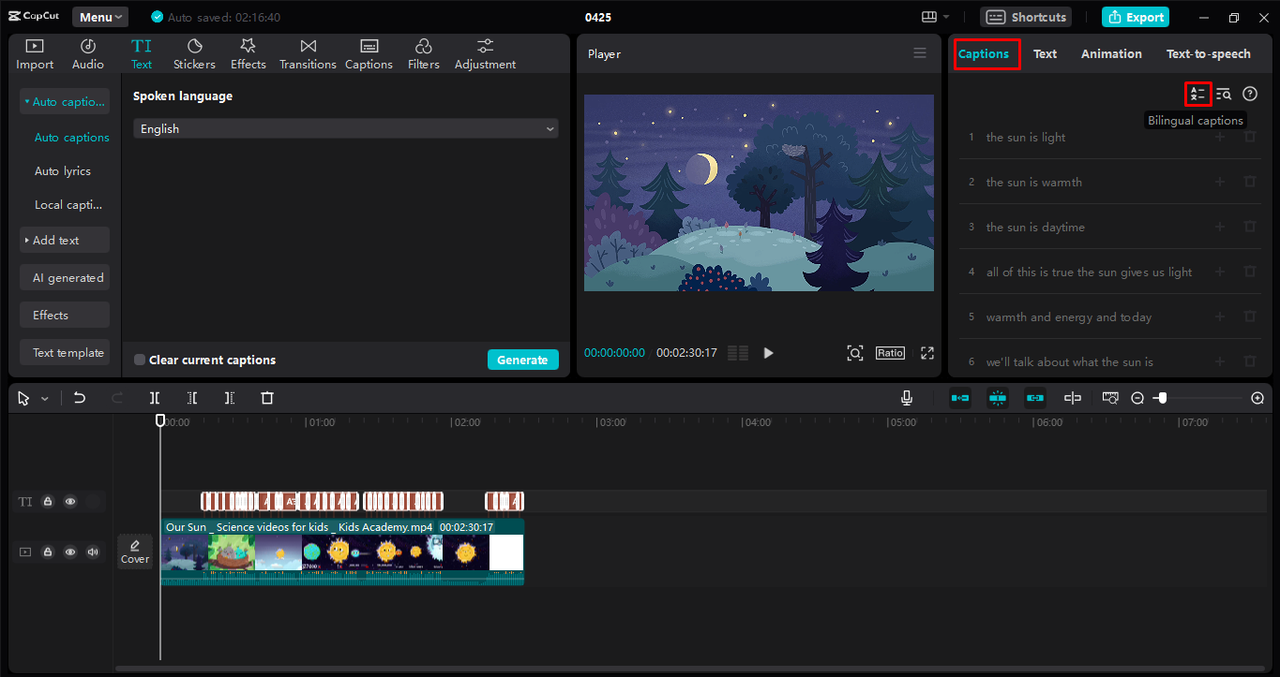Click the timeline zoom slider handle

(x=1161, y=398)
